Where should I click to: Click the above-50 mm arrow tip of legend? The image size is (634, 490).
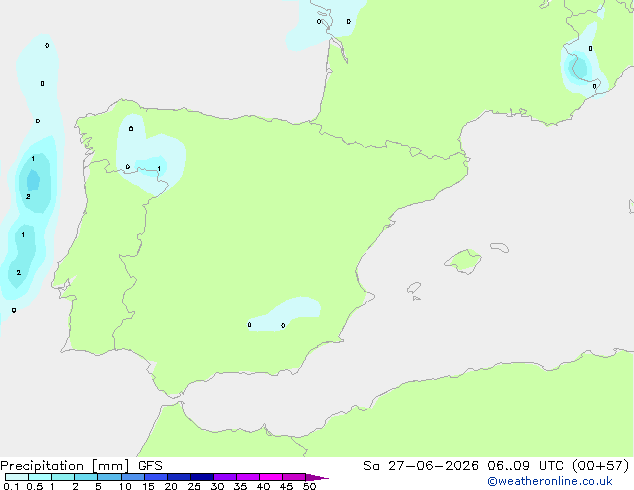[317, 477]
